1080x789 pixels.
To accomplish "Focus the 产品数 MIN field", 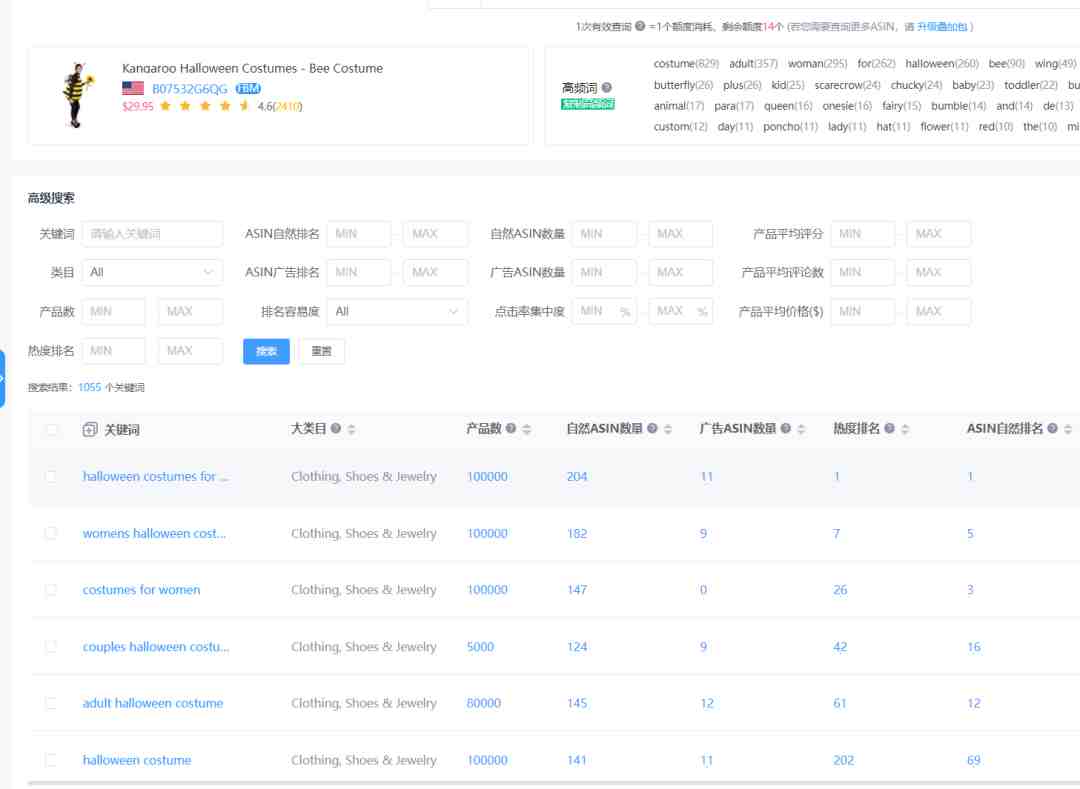I will pyautogui.click(x=114, y=312).
